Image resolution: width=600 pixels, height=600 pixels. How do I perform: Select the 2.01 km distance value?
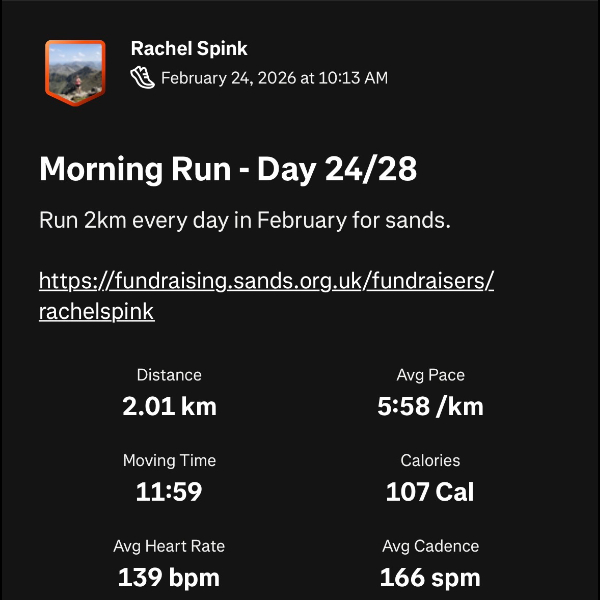tap(169, 406)
